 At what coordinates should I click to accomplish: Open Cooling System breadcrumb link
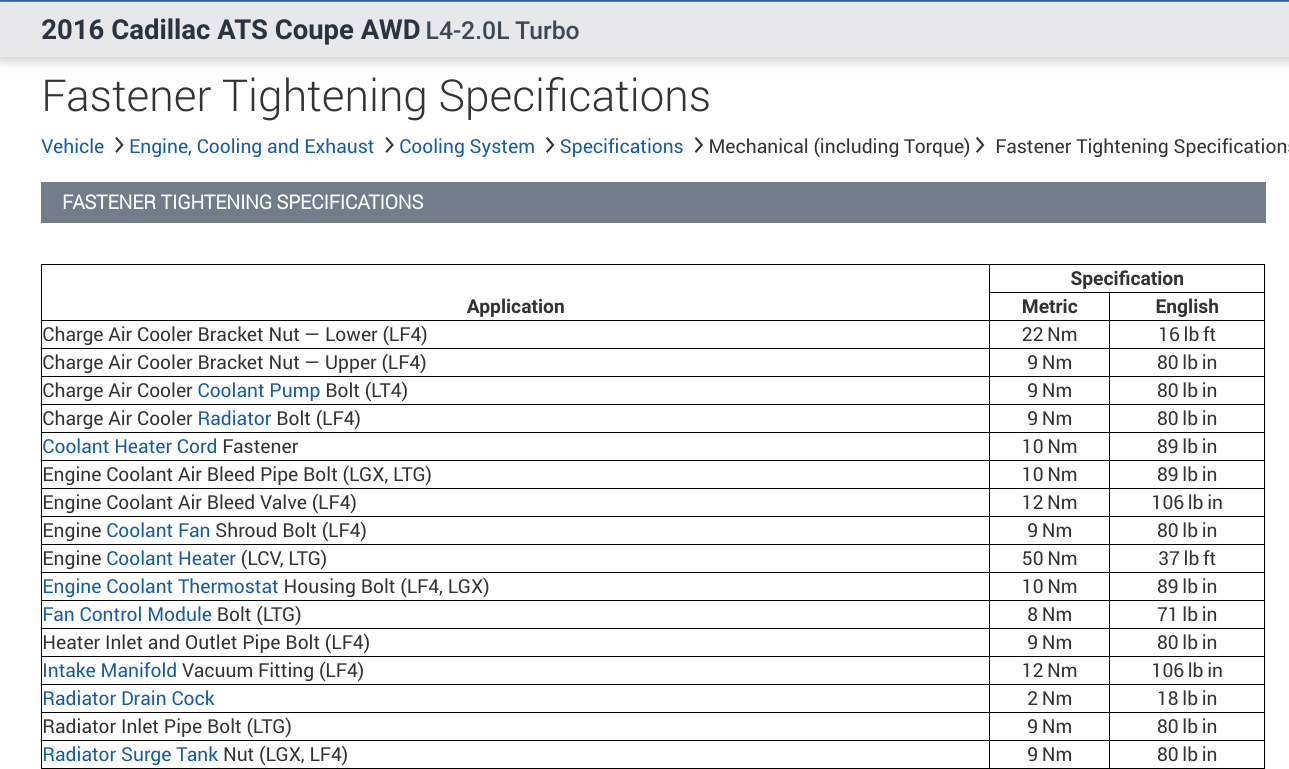pos(466,146)
